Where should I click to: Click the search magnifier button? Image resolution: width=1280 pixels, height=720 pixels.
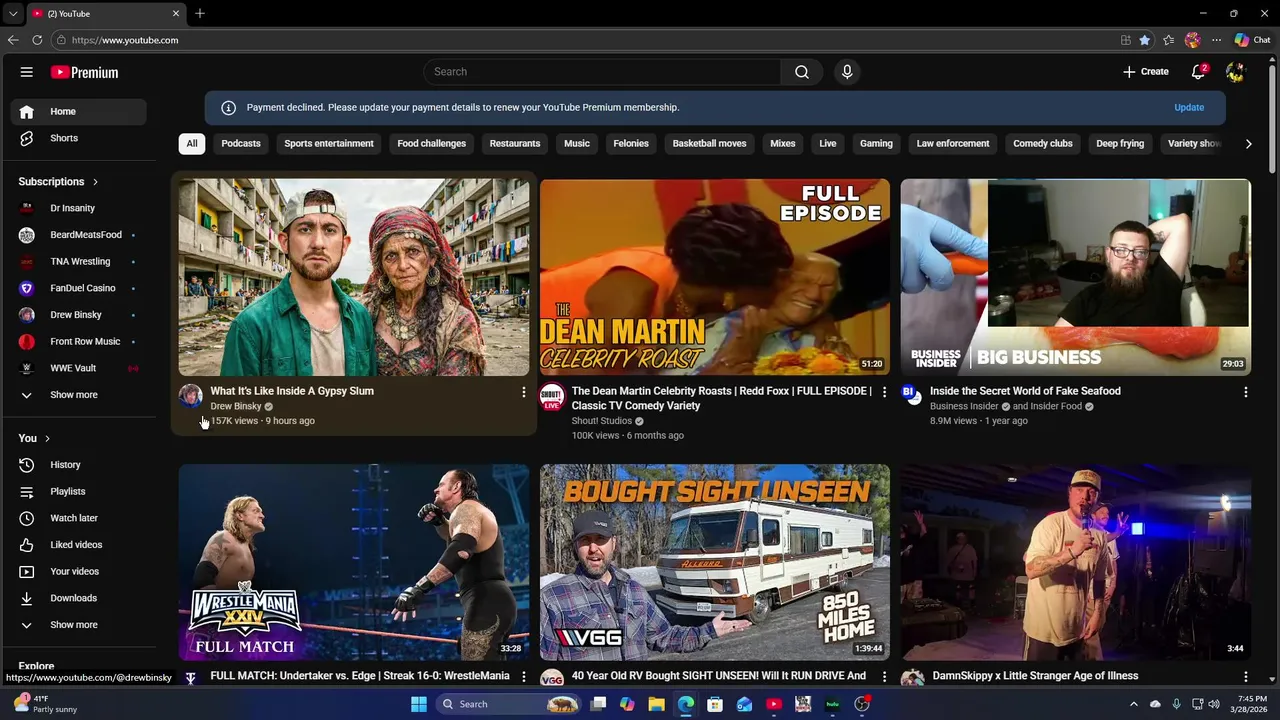802,72
